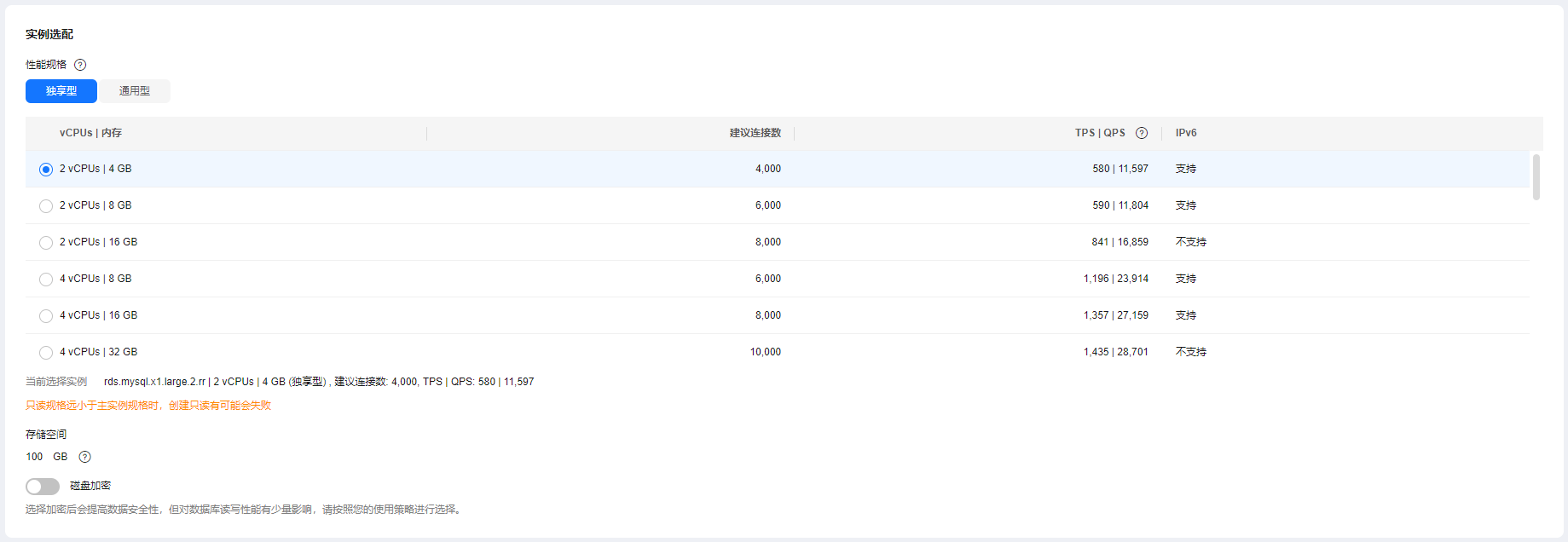
Task: Pick the 4 vCPUs | 16 GB radio button
Action: click(x=46, y=316)
